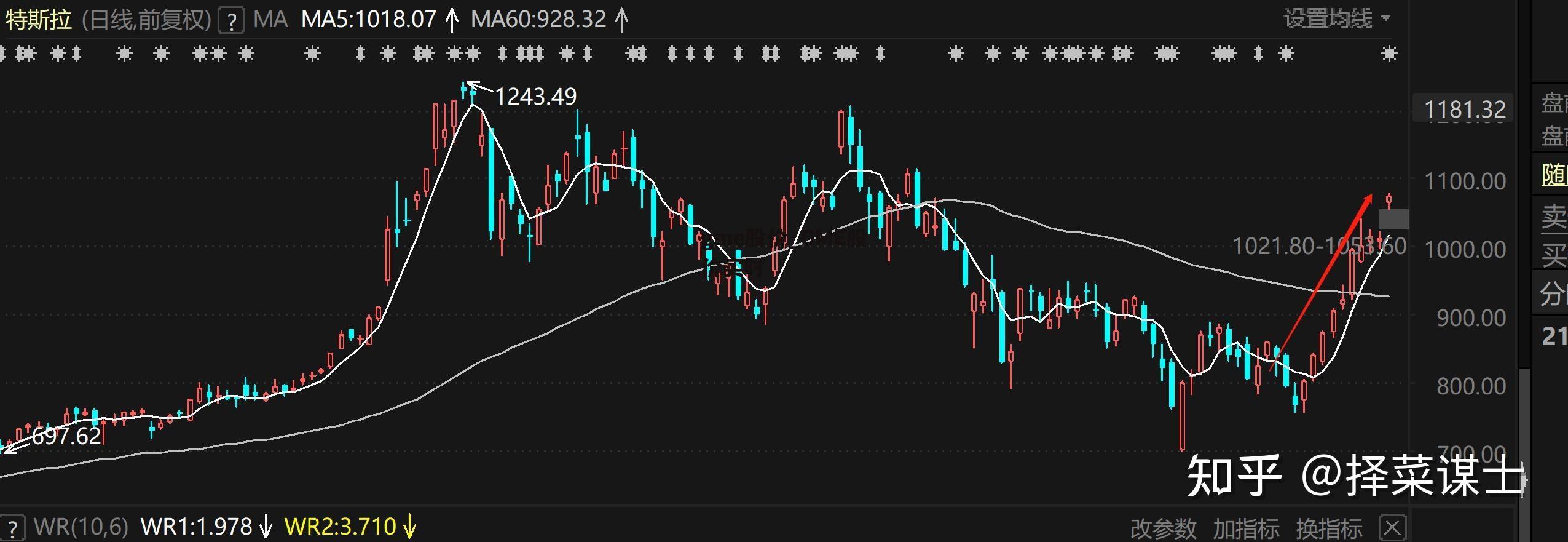Click the 1021.80-1053.60 range annotation
The height and width of the screenshot is (542, 1568).
1320,246
